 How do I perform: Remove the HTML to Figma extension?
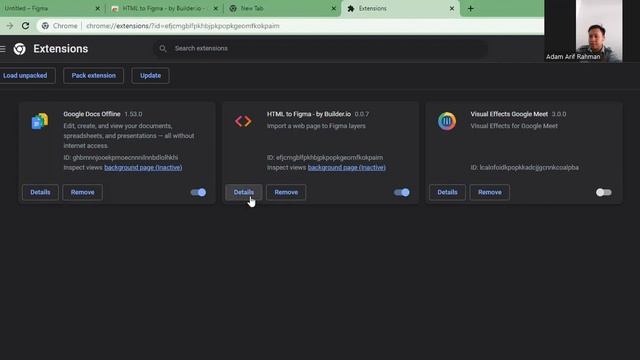tap(286, 192)
